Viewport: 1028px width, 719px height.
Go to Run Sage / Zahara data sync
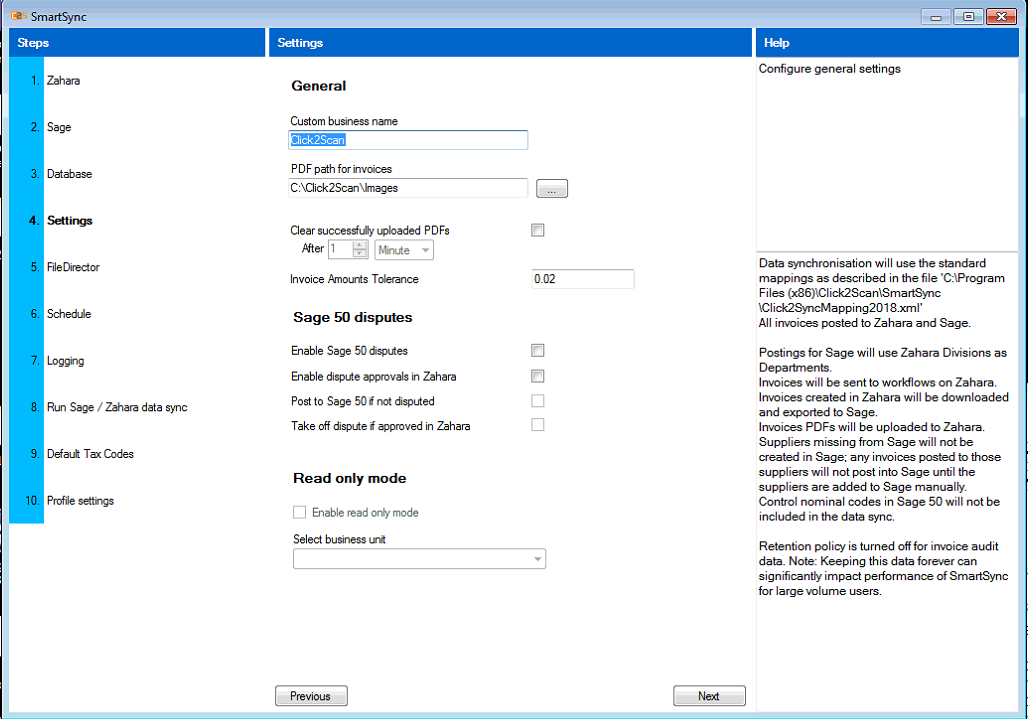coord(117,407)
